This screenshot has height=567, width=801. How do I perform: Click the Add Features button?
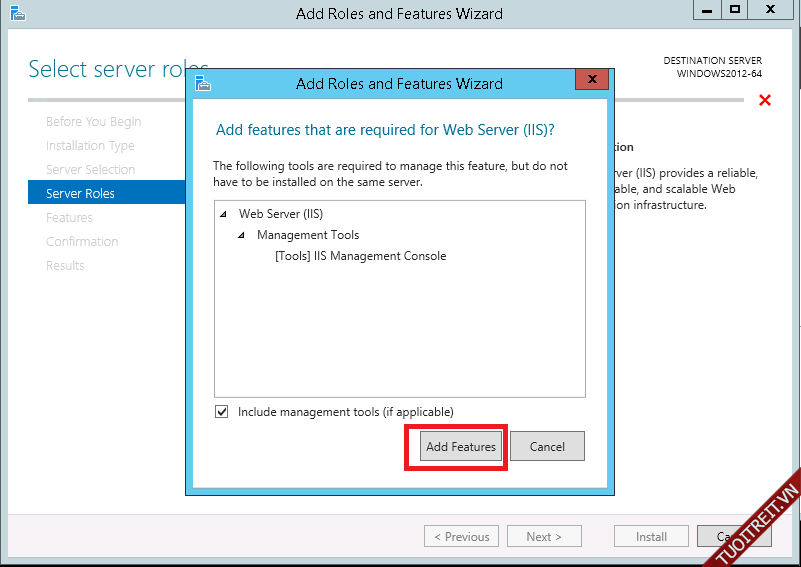click(460, 447)
